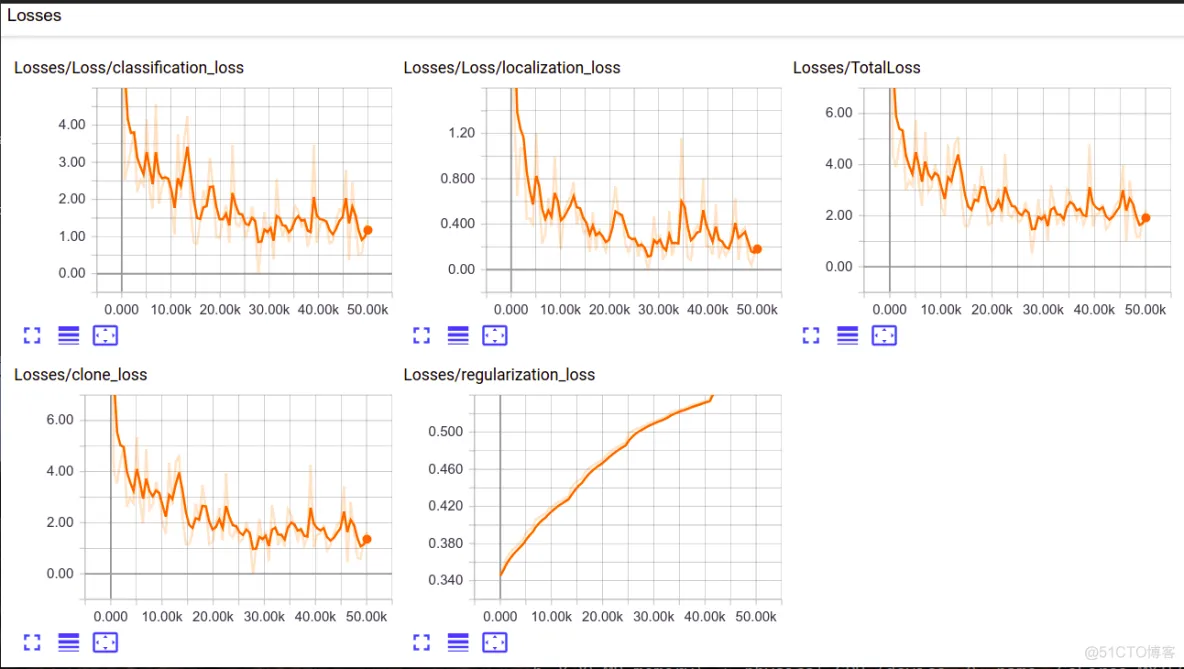Click the 4.00 y-axis label on clone_loss
This screenshot has height=669, width=1184.
(60, 471)
